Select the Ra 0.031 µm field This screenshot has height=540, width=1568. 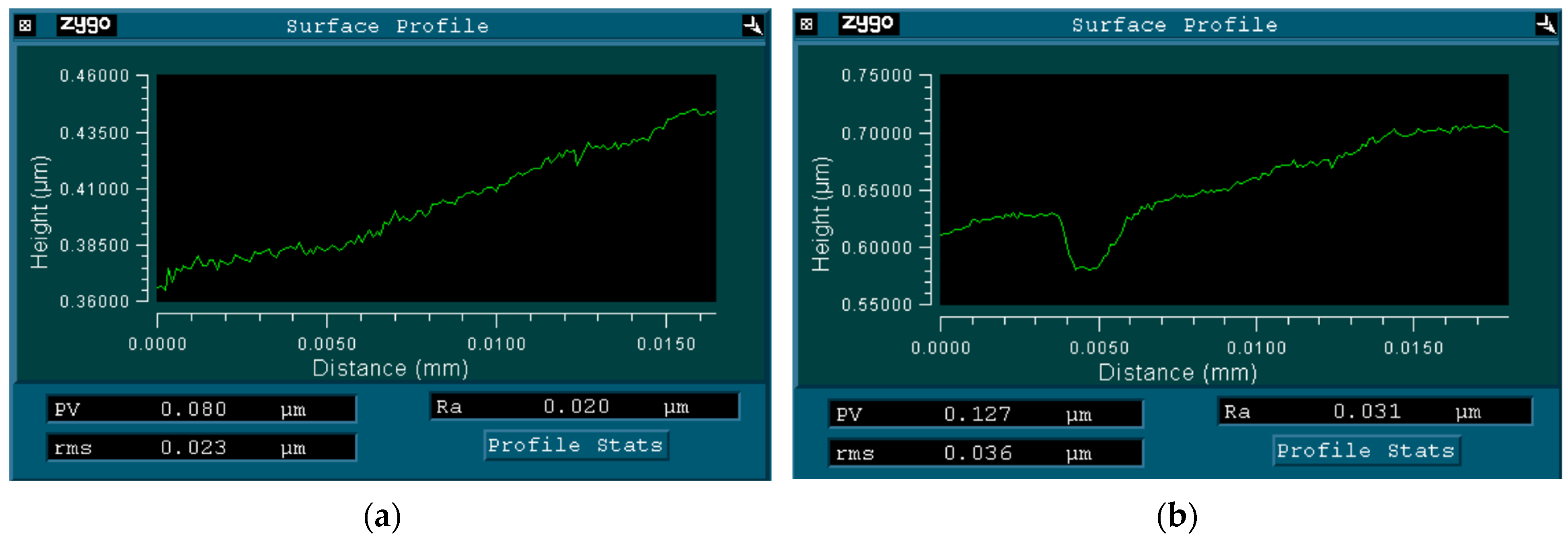[1375, 412]
